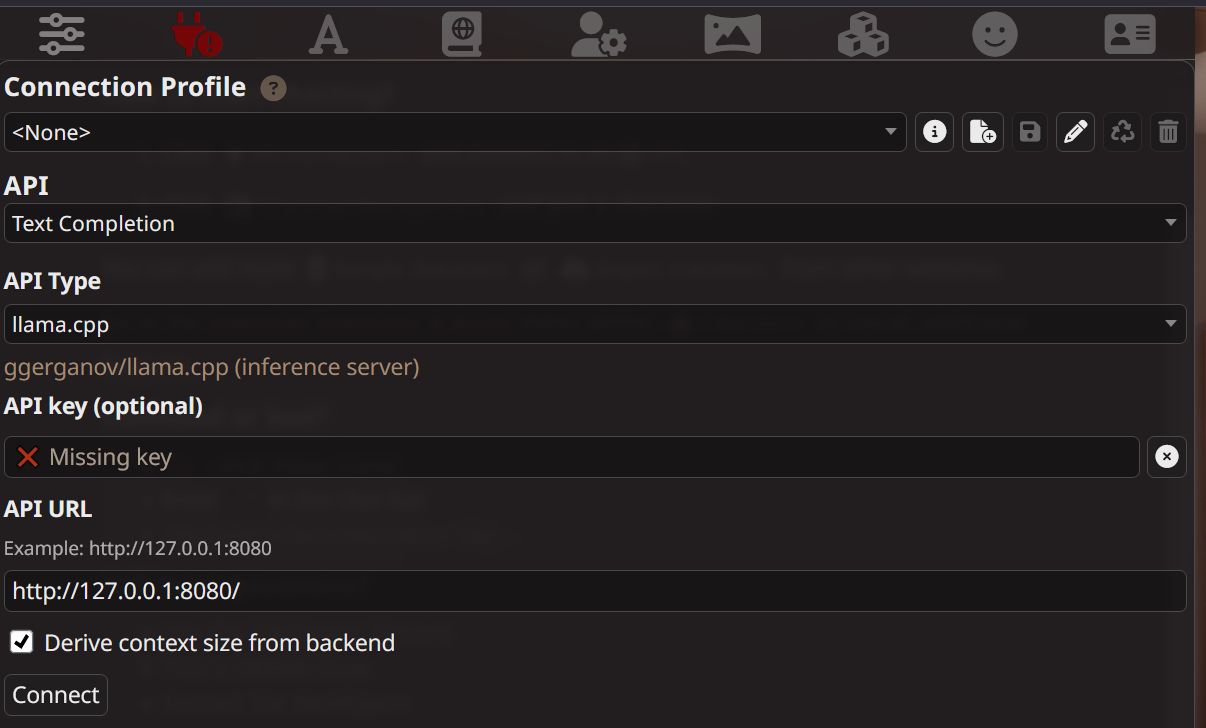The width and height of the screenshot is (1206, 728).
Task: Click the Example: http://127.0.0.1:8080 text
Action: [138, 548]
